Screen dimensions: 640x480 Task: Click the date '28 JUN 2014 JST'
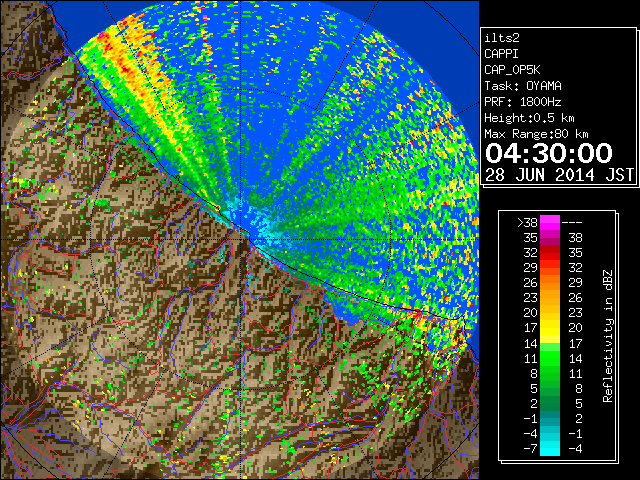pos(559,175)
